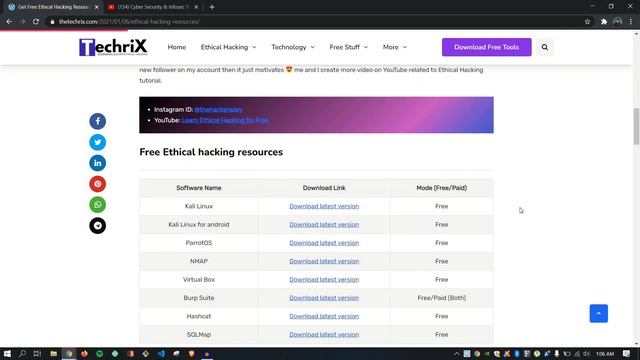Open Task View in the taskbar
This screenshot has height=360, width=640.
[37, 354]
